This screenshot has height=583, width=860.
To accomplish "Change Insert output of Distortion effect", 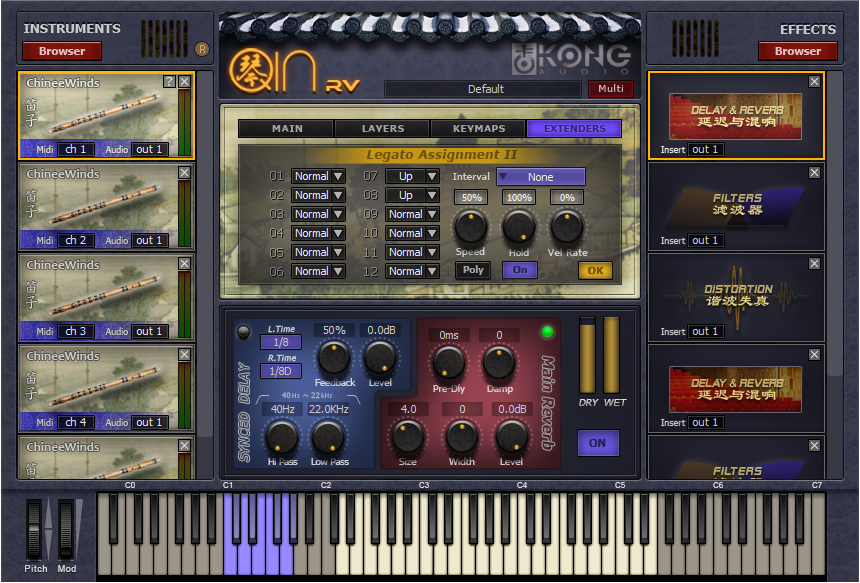I will click(x=705, y=331).
